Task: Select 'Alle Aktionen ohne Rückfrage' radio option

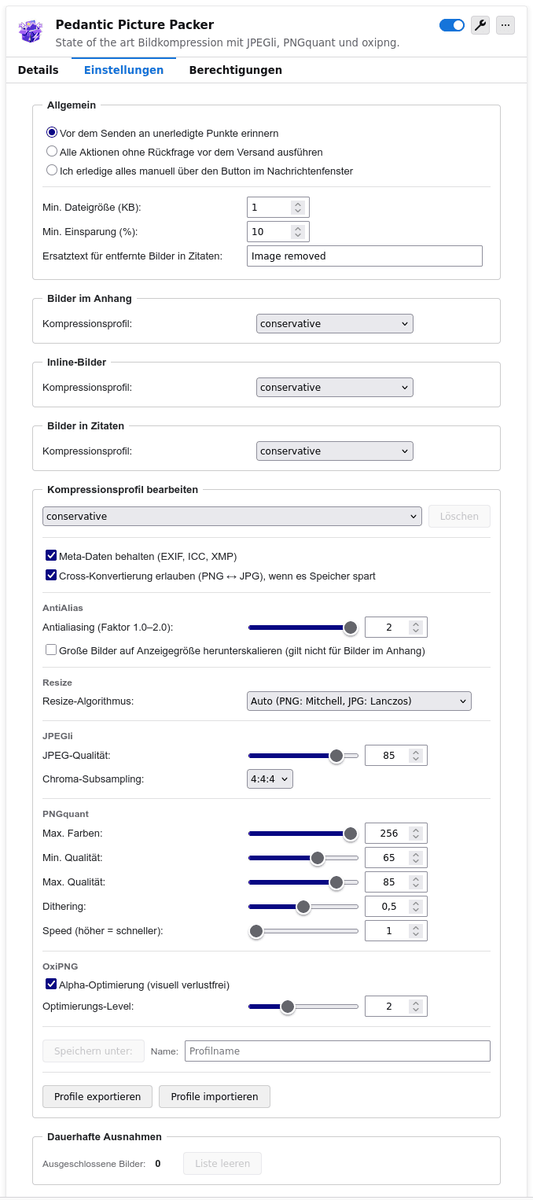Action: [52, 151]
